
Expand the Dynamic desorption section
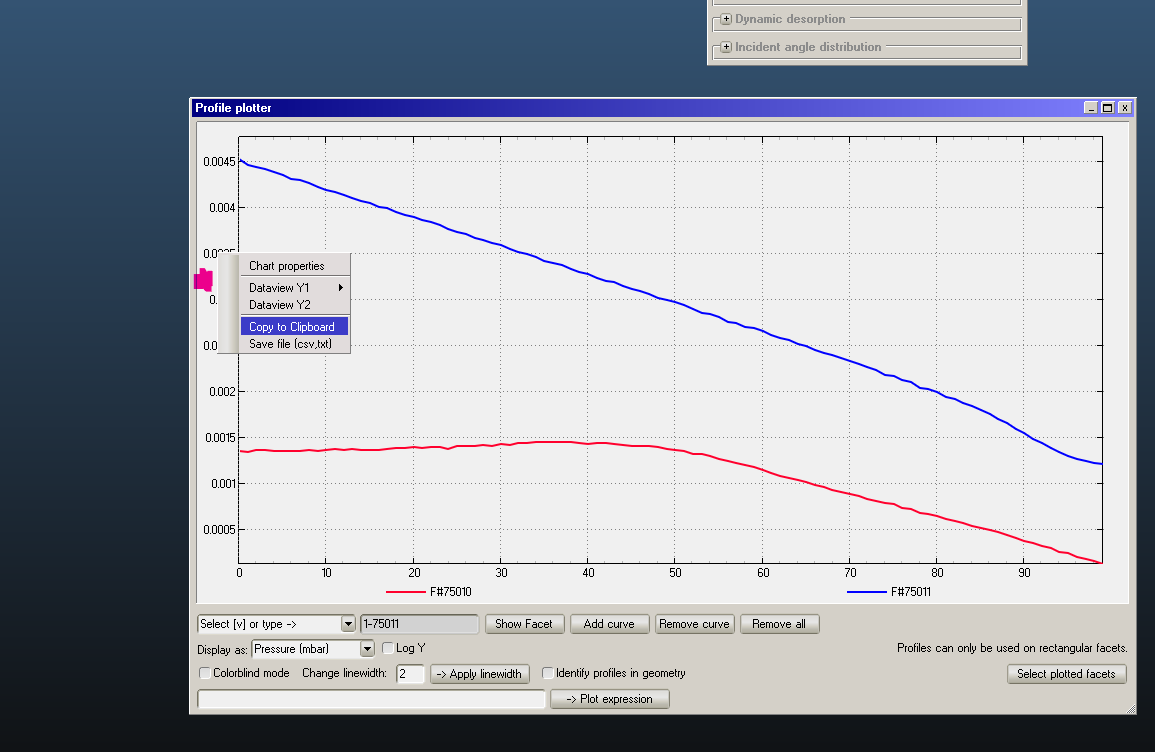coord(726,19)
